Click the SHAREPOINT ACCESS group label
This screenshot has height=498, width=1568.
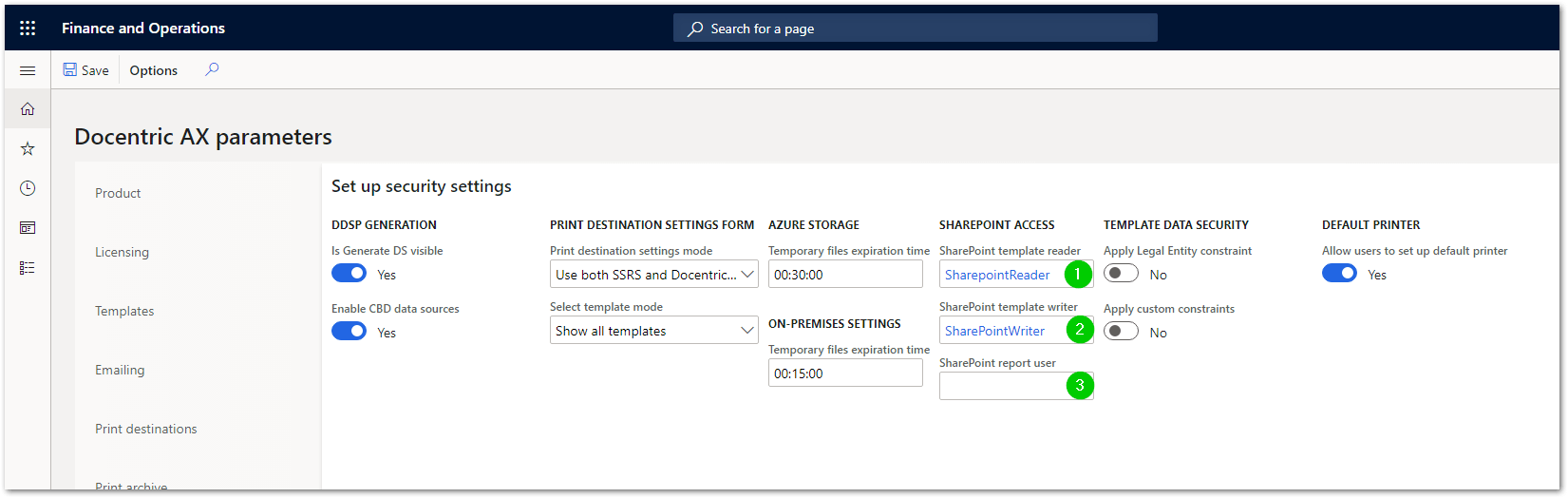click(997, 225)
